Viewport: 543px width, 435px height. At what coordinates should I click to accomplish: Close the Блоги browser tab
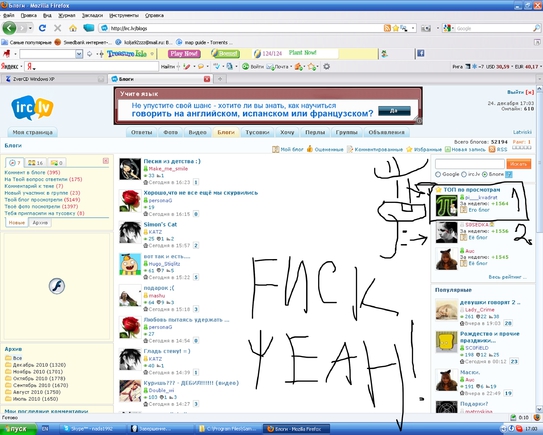(207, 79)
